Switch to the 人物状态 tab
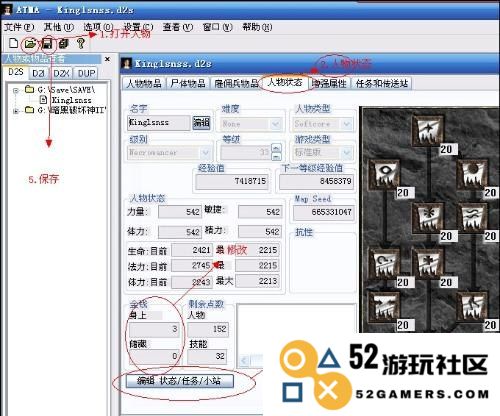500x416 pixels. coord(285,82)
